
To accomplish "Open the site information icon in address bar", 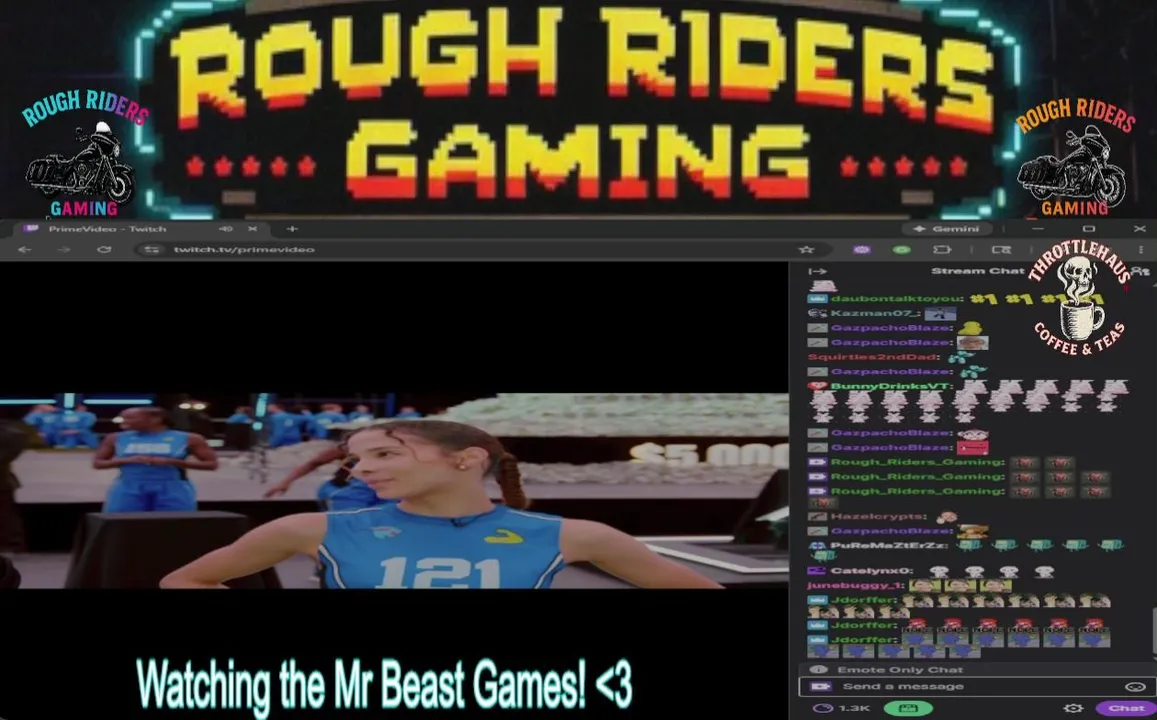I will pyautogui.click(x=152, y=249).
